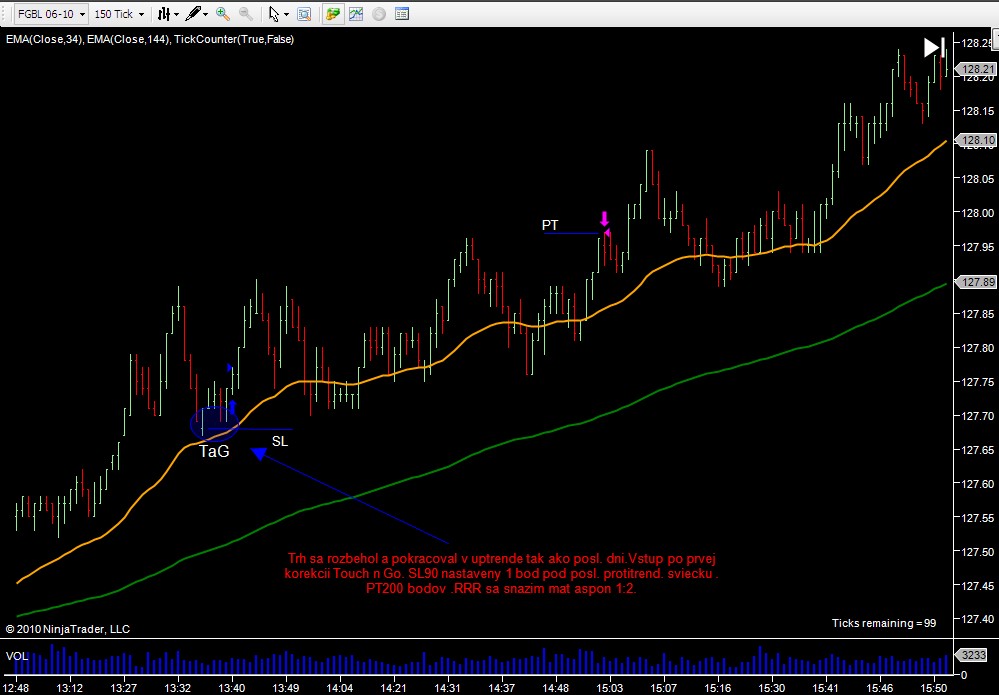Click the 13:40 time axis label
Image resolution: width=999 pixels, height=695 pixels.
[231, 688]
